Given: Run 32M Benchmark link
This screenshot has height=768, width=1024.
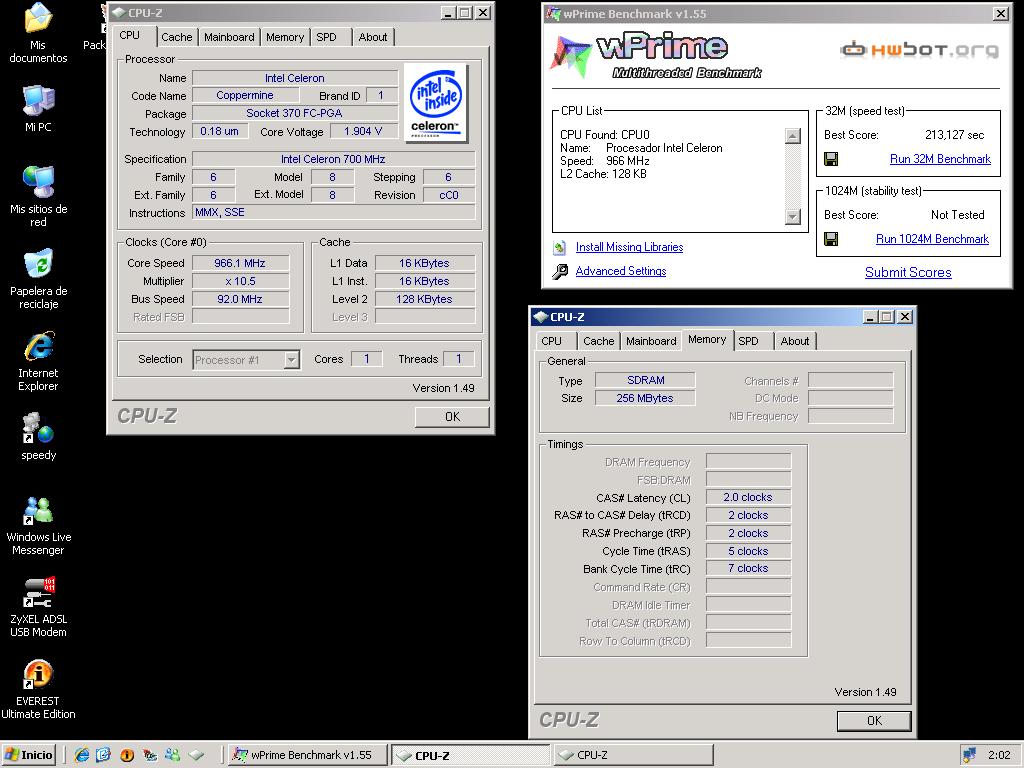Looking at the screenshot, I should click(x=940, y=159).
